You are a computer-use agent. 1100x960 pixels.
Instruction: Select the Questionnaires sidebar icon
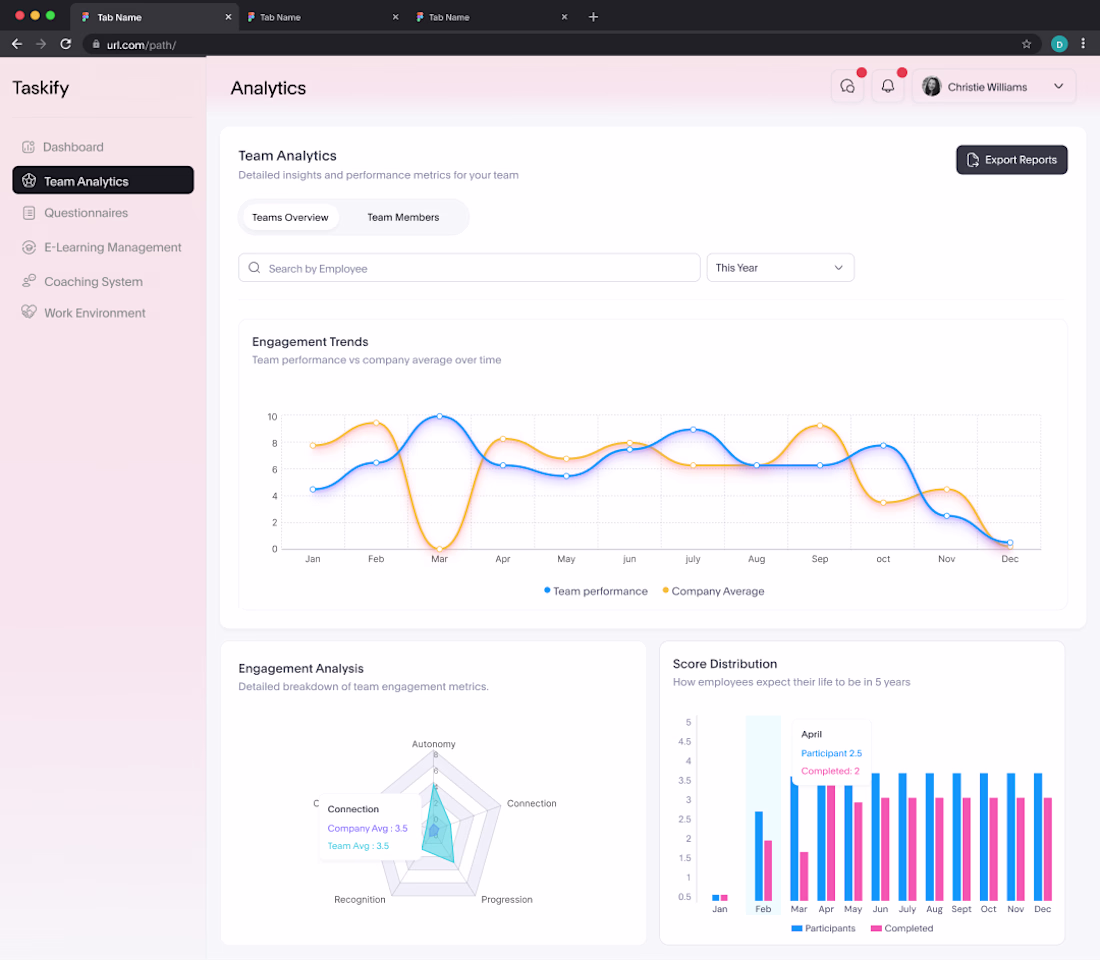pos(29,213)
